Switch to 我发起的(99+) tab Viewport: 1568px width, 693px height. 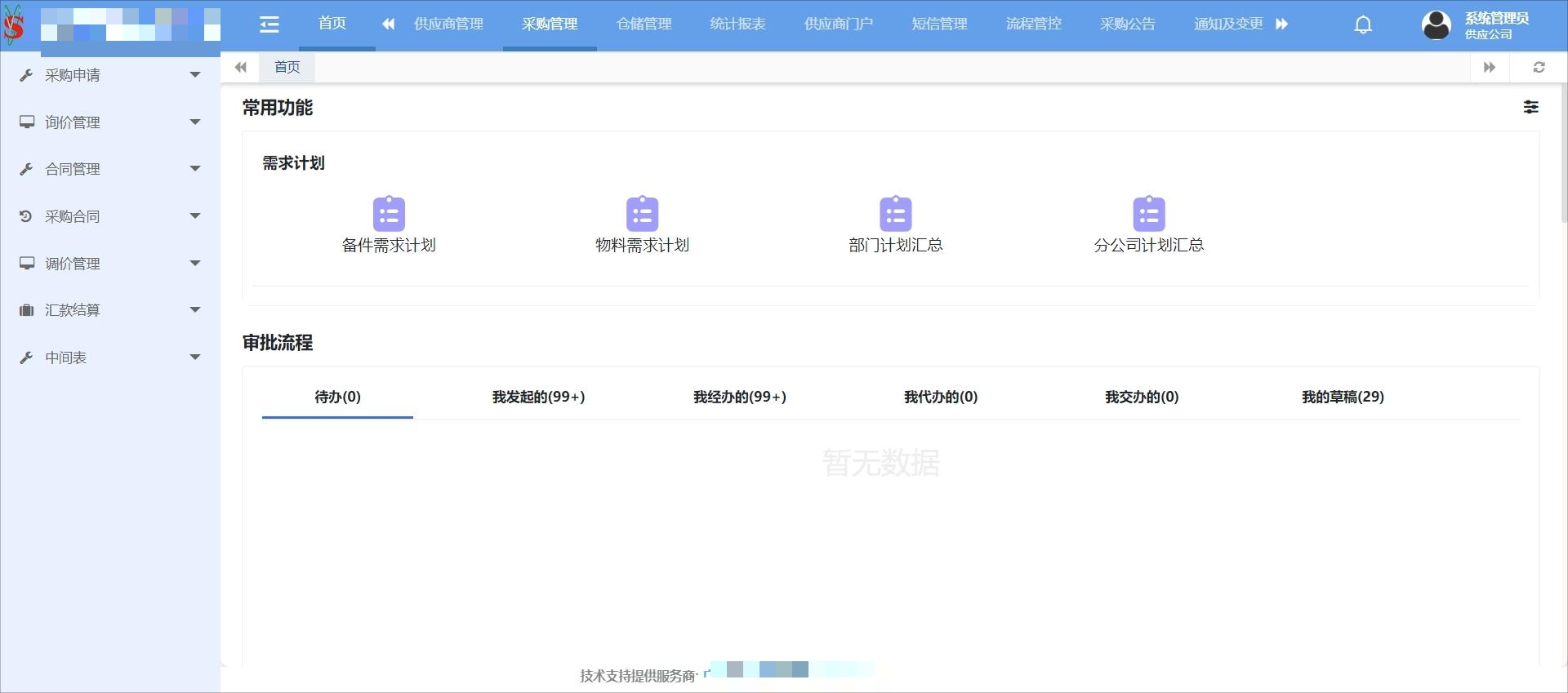(x=538, y=397)
